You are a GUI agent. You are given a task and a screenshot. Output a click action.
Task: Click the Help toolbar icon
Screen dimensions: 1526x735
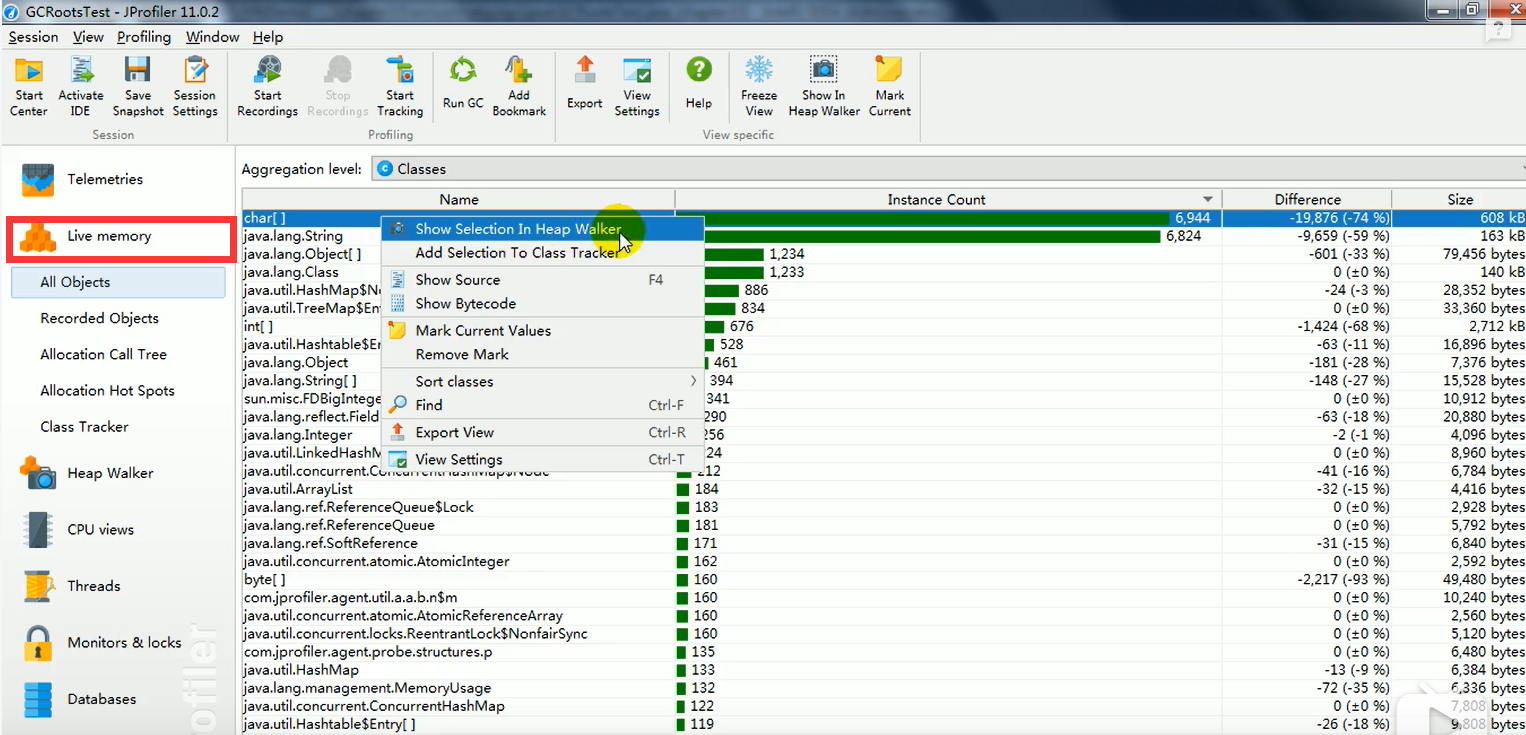(699, 84)
